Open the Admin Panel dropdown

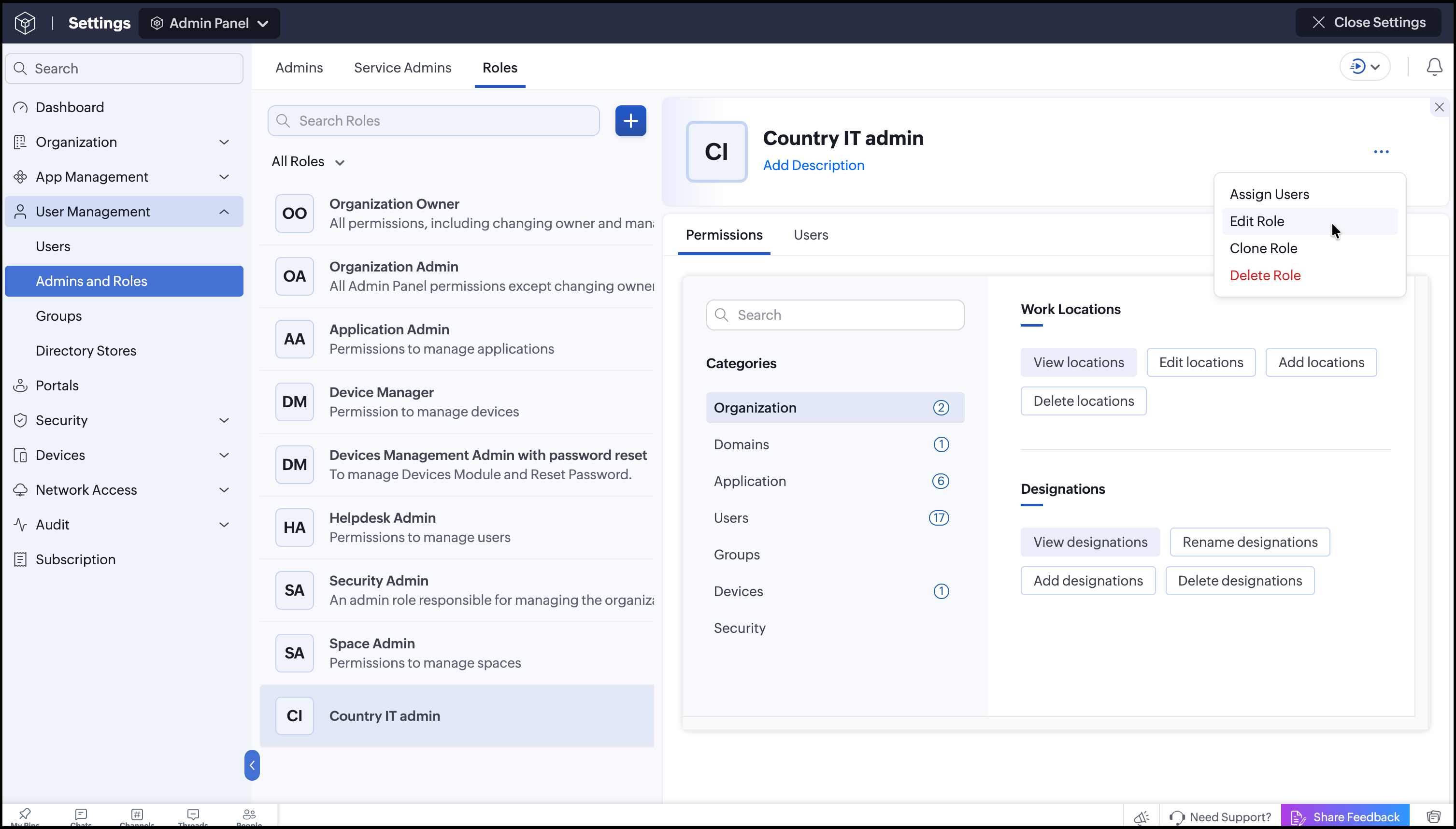point(209,23)
